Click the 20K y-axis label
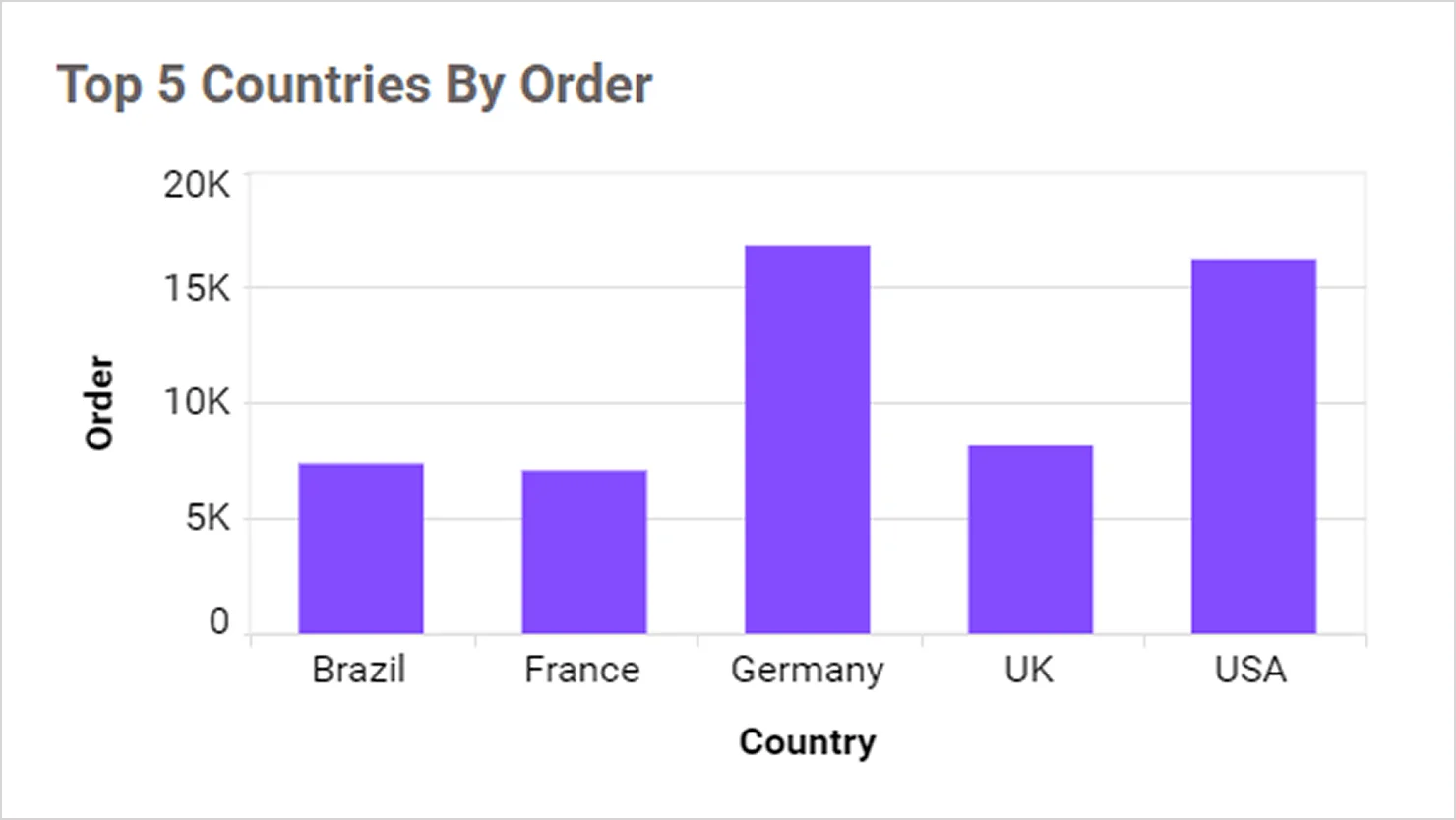The height and width of the screenshot is (820, 1456). click(x=197, y=184)
